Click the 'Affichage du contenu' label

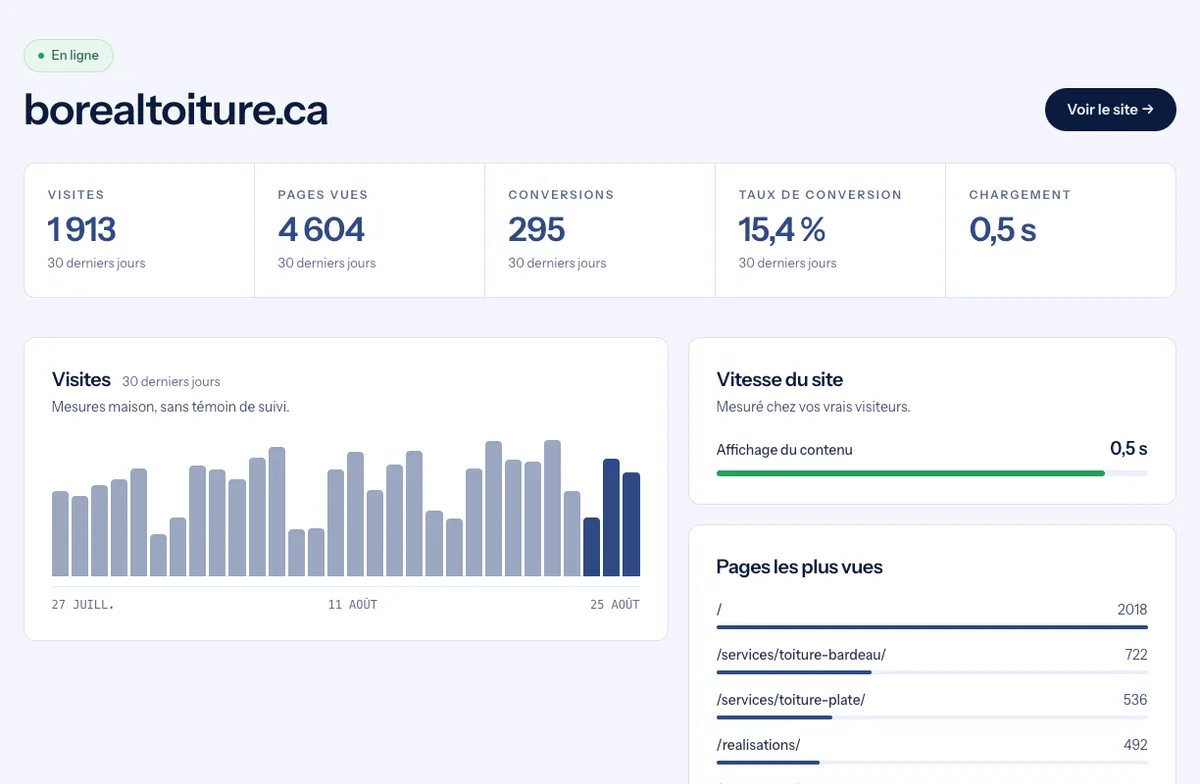pyautogui.click(x=785, y=449)
